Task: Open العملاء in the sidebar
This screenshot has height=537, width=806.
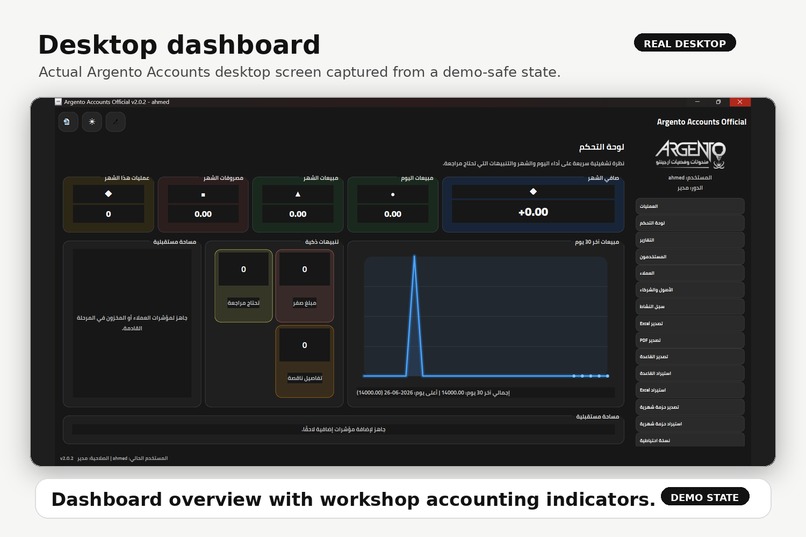Action: coord(690,273)
